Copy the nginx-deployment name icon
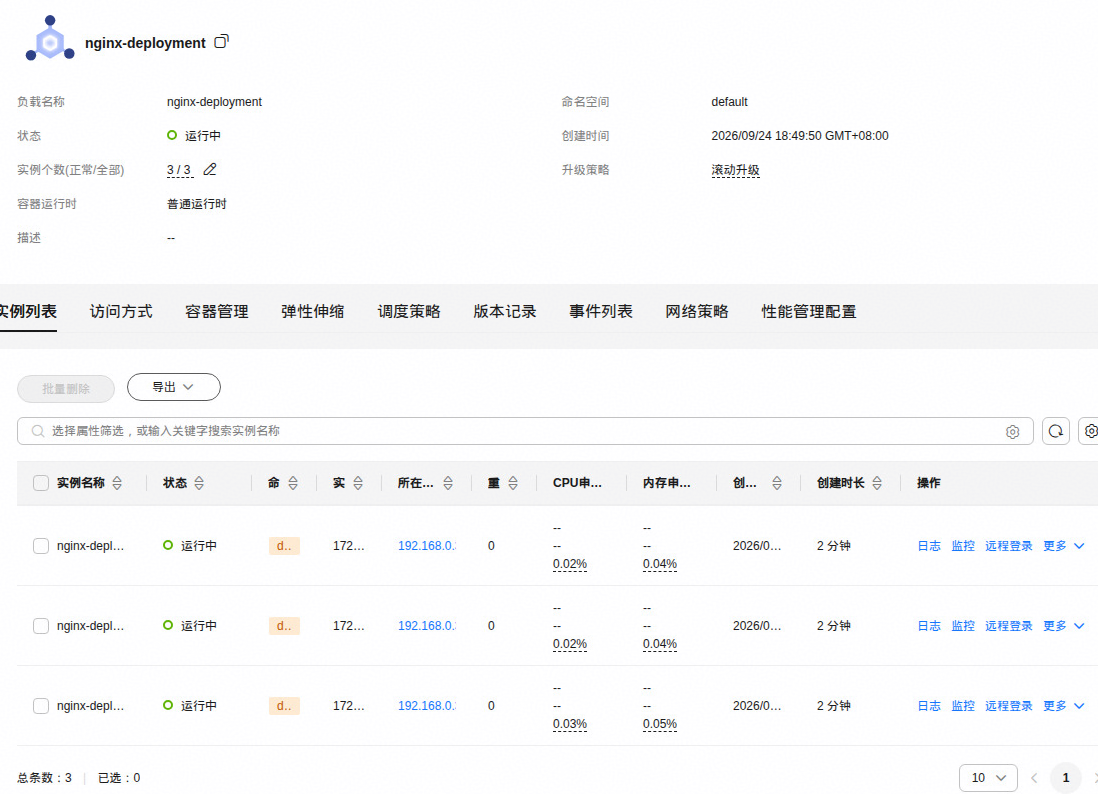Image resolution: width=1098 pixels, height=794 pixels. coord(221,41)
